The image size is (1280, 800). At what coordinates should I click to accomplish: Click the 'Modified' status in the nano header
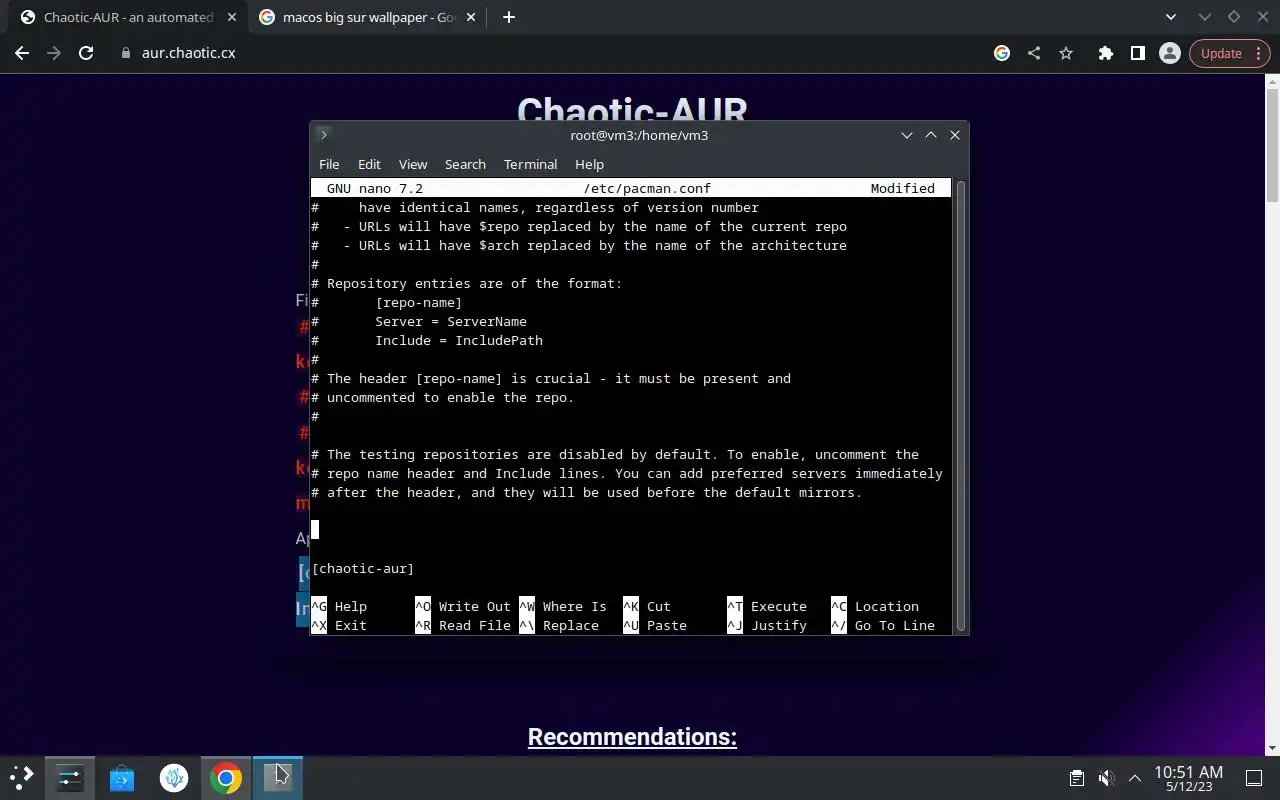click(x=903, y=188)
